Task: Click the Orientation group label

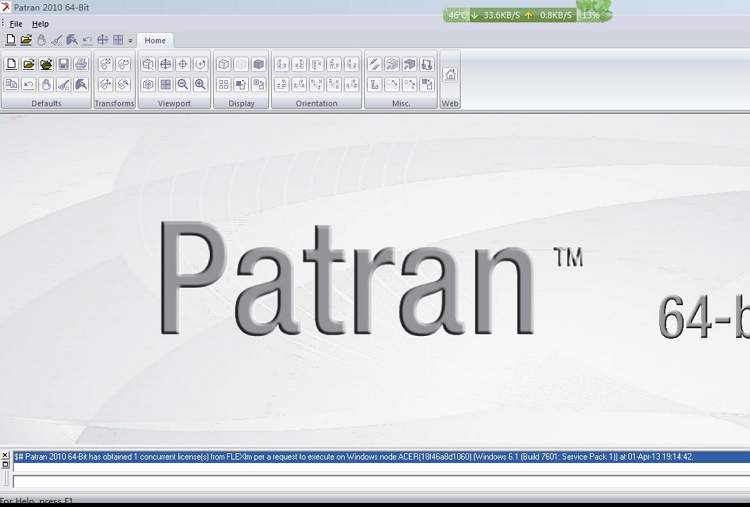Action: [x=316, y=103]
